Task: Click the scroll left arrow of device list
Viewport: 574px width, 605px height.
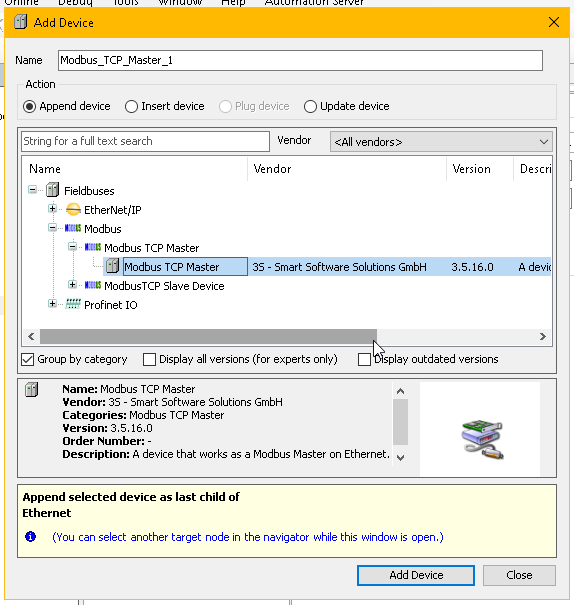Action: pyautogui.click(x=31, y=336)
